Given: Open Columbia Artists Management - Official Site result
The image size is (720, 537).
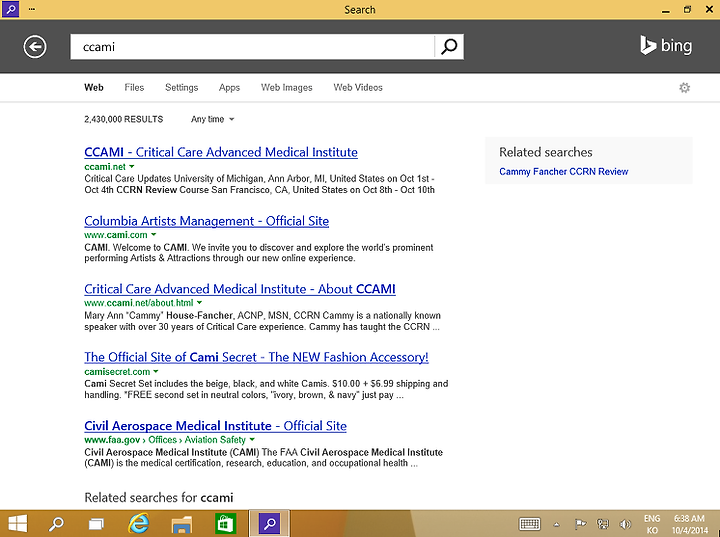Looking at the screenshot, I should (207, 221).
